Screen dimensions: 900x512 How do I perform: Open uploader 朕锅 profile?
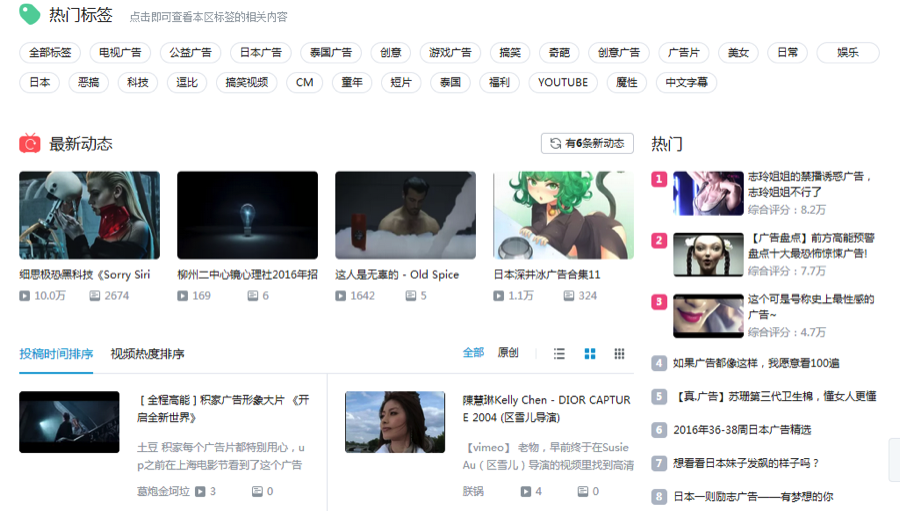pyautogui.click(x=473, y=491)
